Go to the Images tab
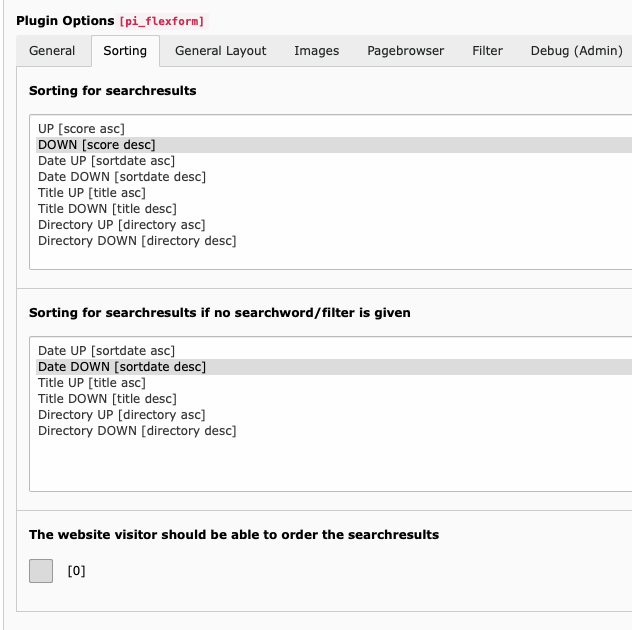 pyautogui.click(x=316, y=51)
